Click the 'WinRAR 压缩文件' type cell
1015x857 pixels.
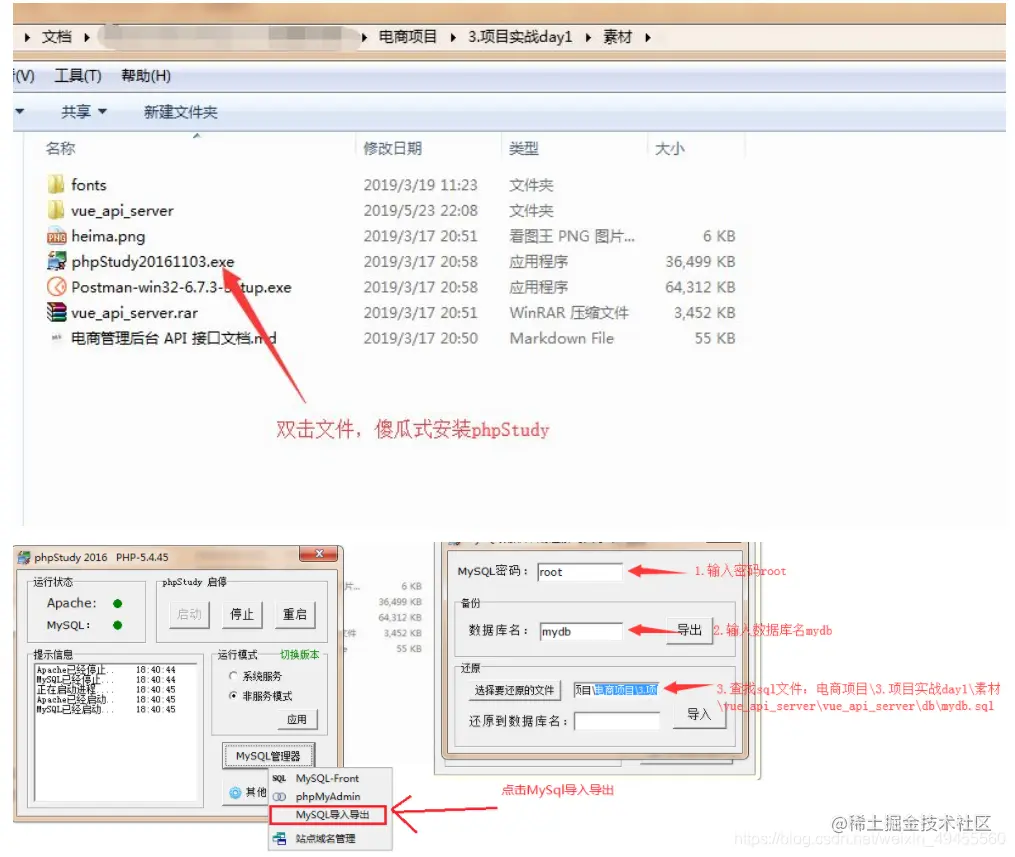(x=568, y=313)
